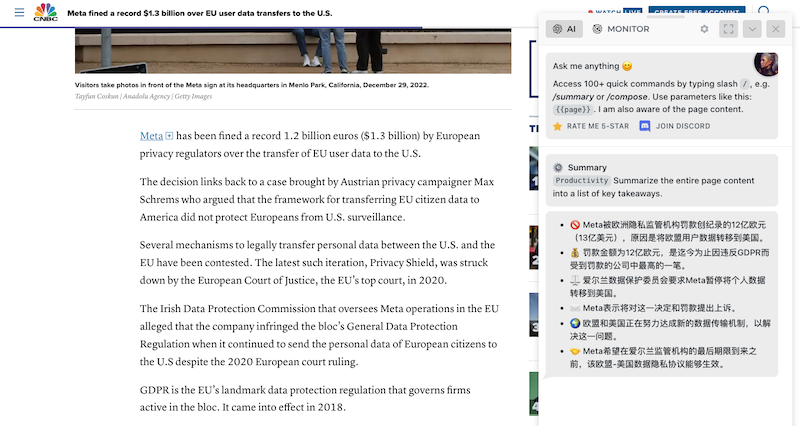Click the yellow star rating icon

(x=557, y=126)
